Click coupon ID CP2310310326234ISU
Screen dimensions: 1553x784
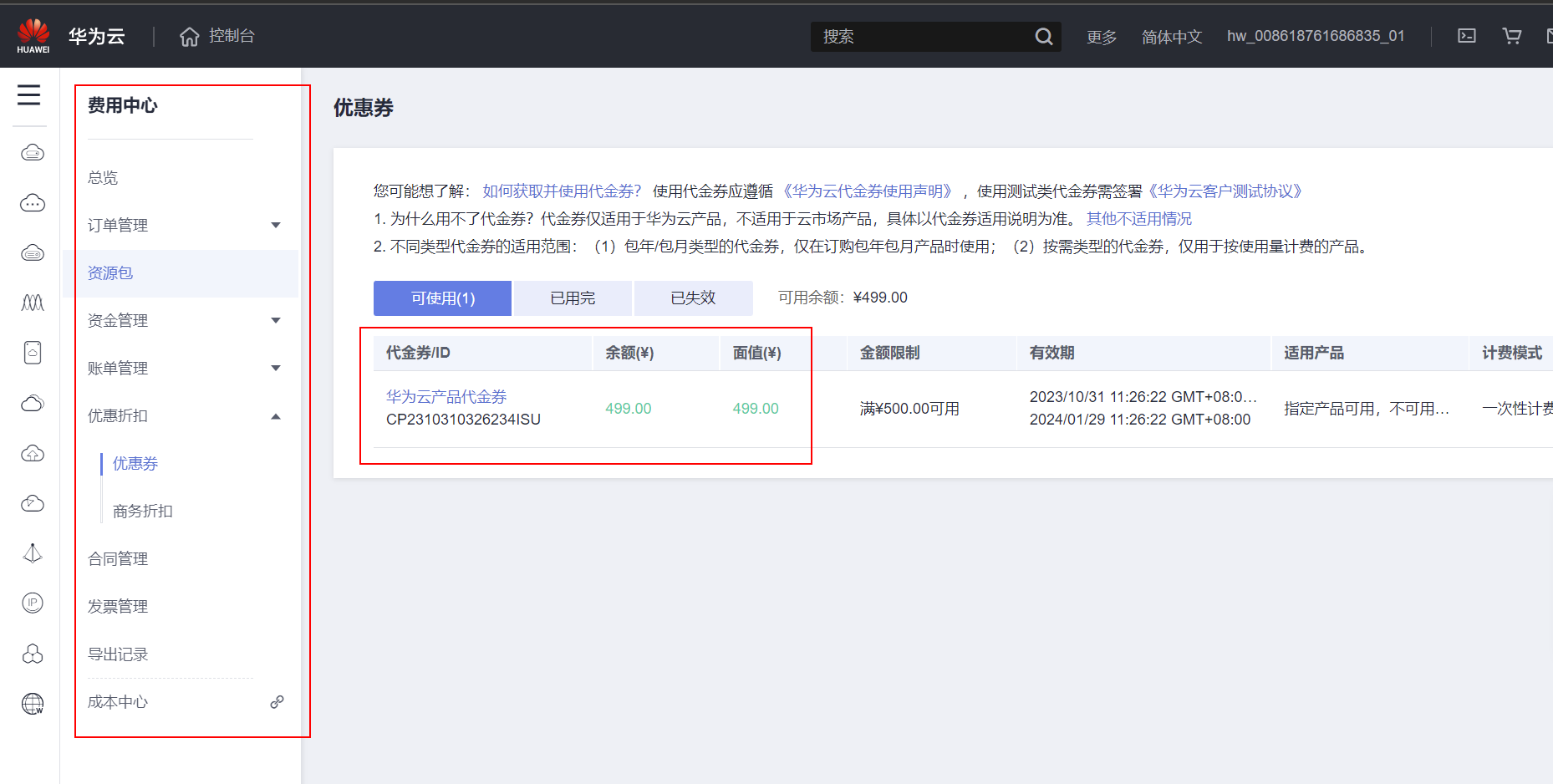coord(463,420)
